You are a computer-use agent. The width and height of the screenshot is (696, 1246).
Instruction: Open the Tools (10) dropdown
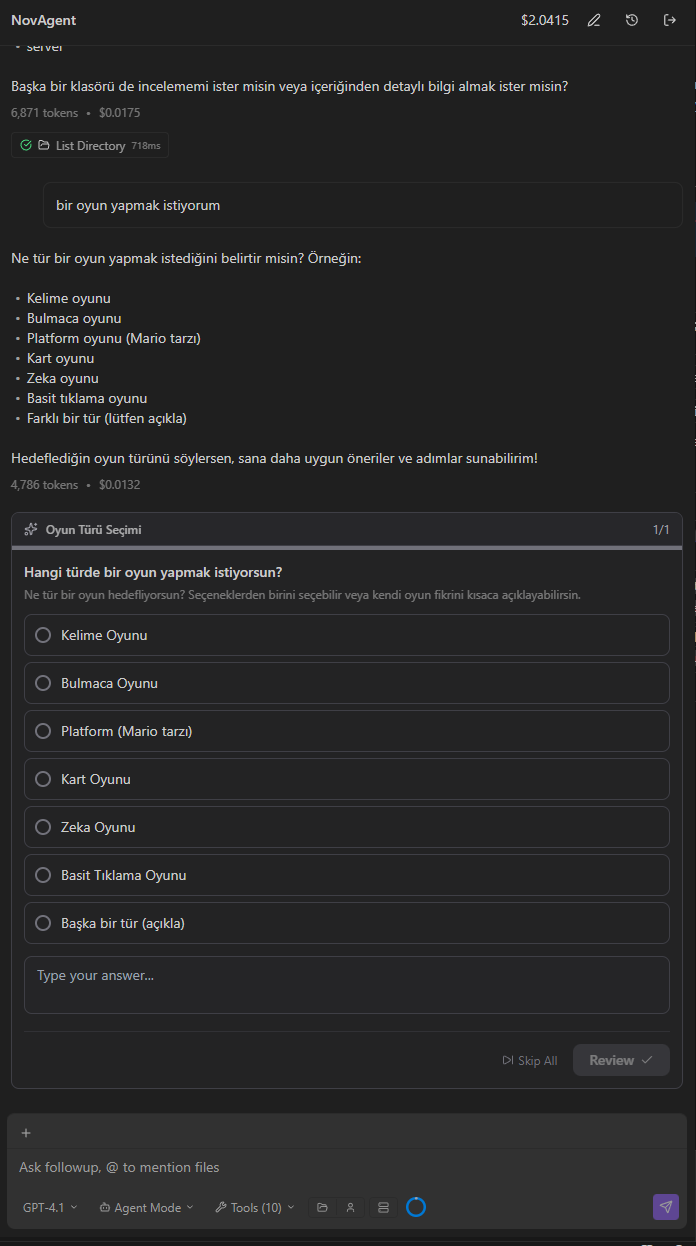click(255, 1208)
